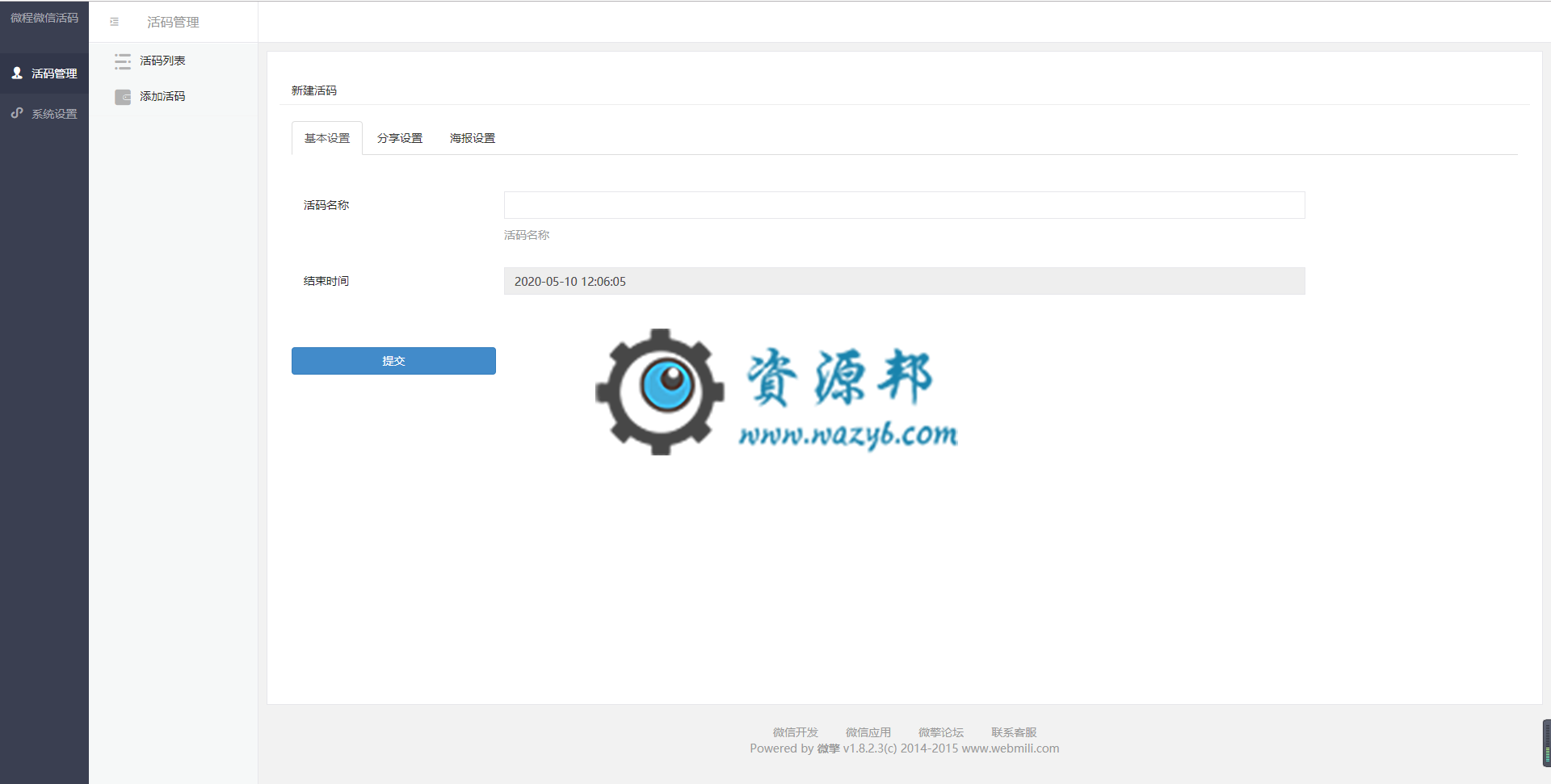Click the 新建活码 panel heading
The height and width of the screenshot is (784, 1551).
click(x=314, y=90)
